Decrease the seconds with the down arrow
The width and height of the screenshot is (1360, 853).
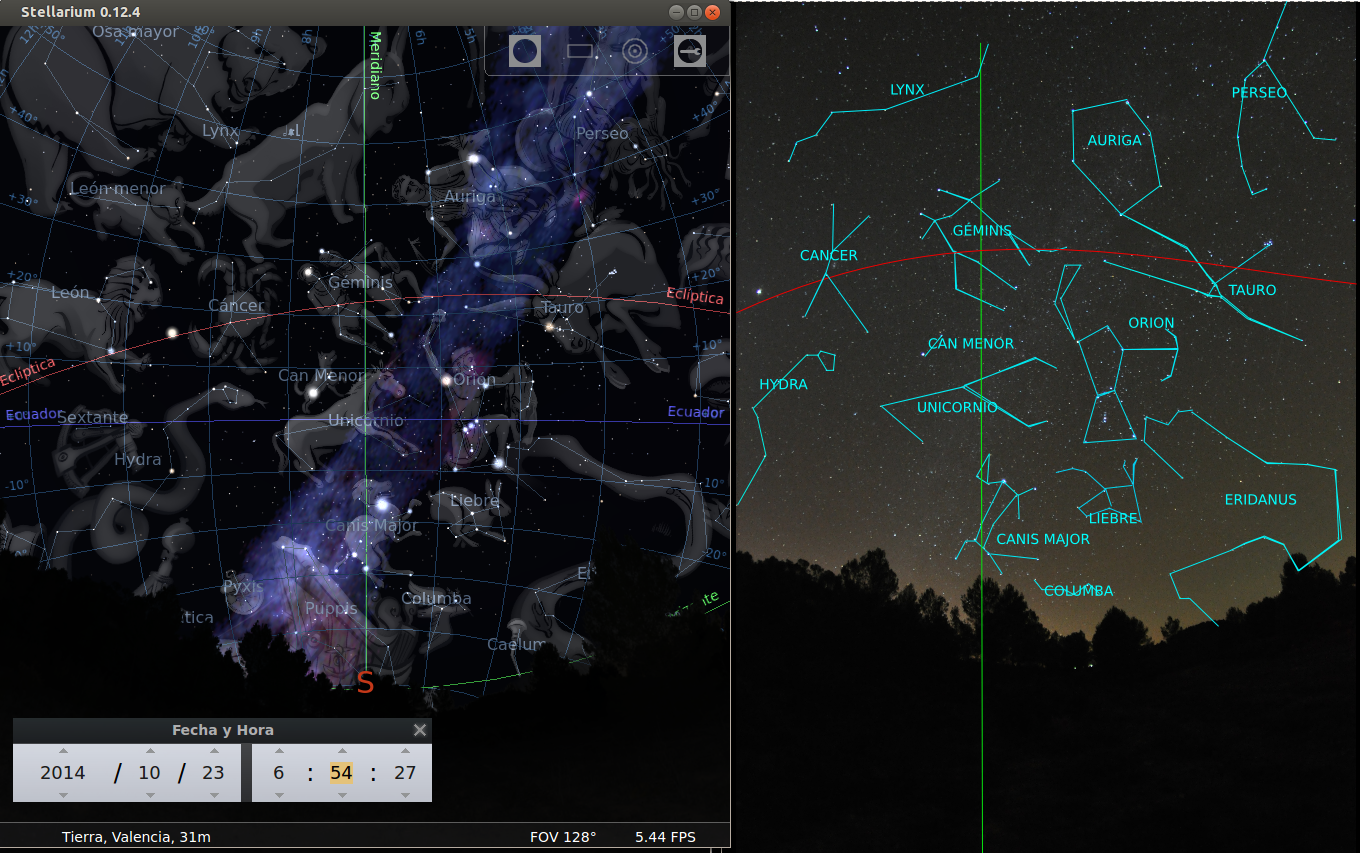(405, 795)
